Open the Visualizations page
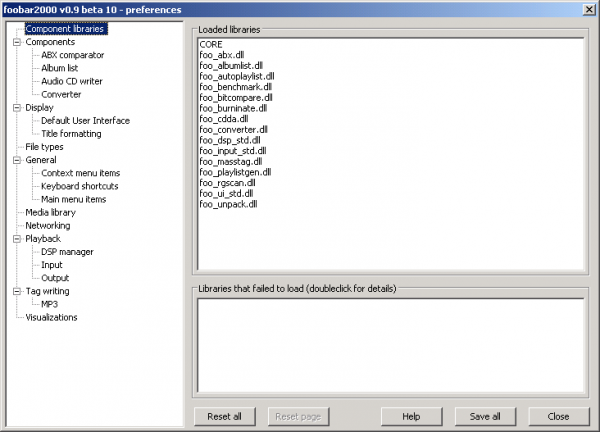The height and width of the screenshot is (432, 600). click(x=51, y=318)
